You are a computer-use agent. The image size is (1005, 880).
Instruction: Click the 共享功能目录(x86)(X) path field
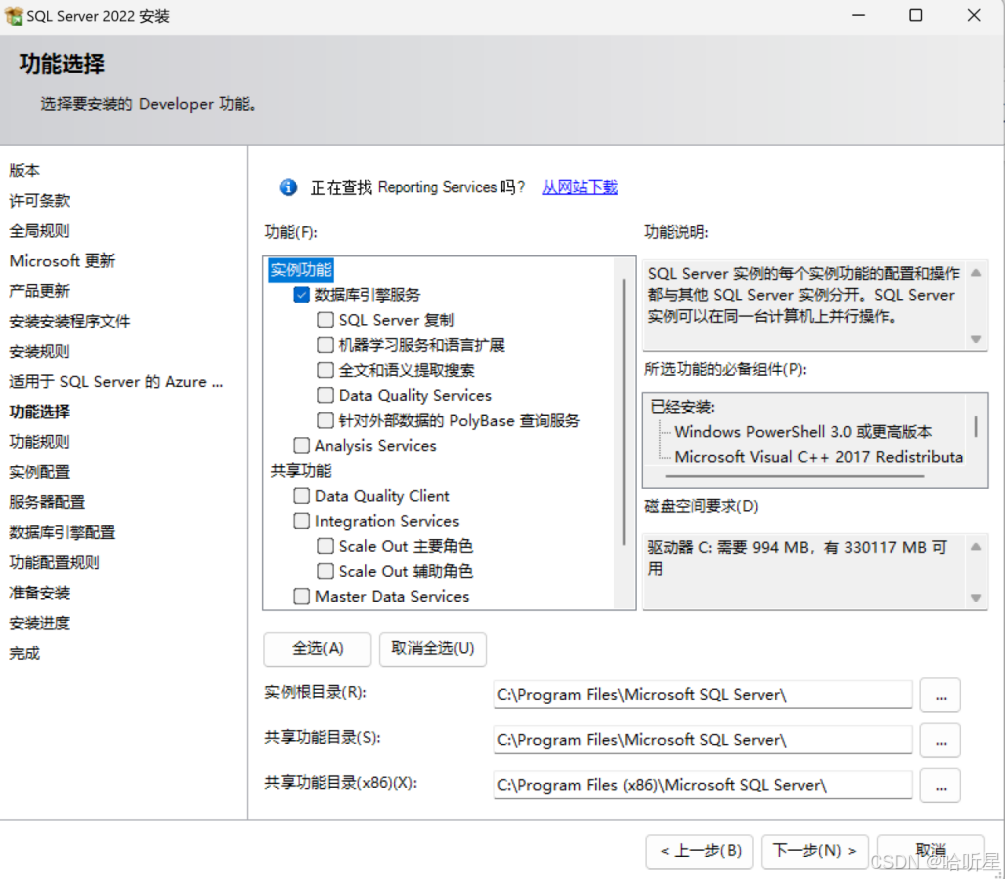point(702,785)
